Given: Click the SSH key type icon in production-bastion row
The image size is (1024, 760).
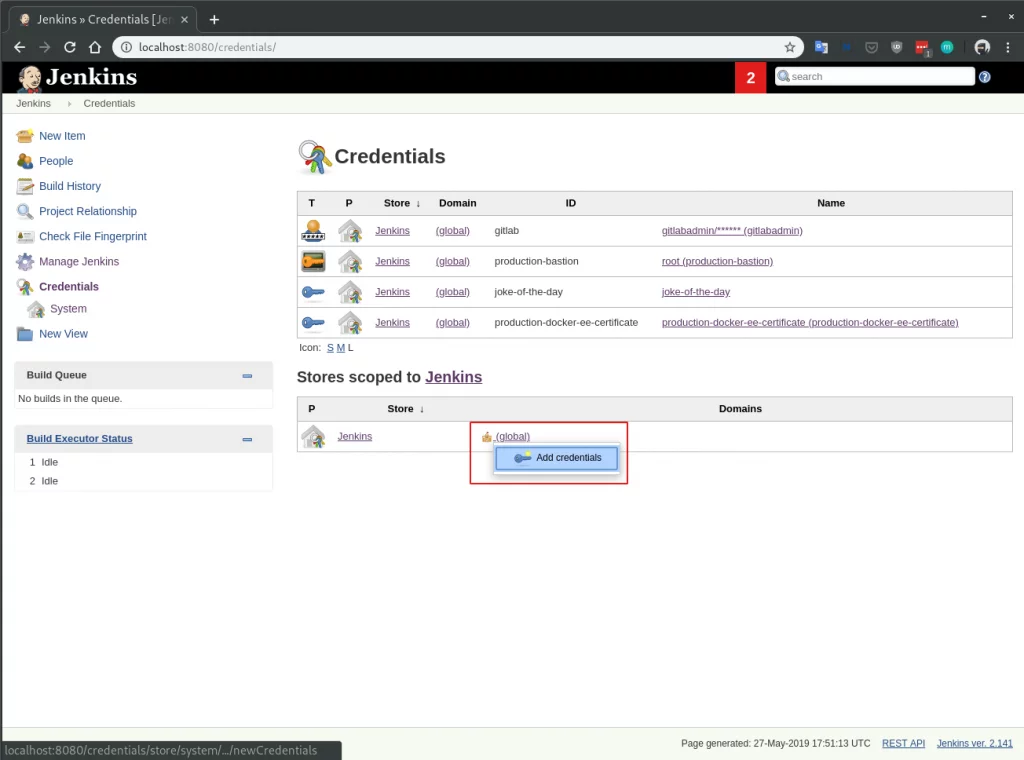Looking at the screenshot, I should [x=313, y=261].
